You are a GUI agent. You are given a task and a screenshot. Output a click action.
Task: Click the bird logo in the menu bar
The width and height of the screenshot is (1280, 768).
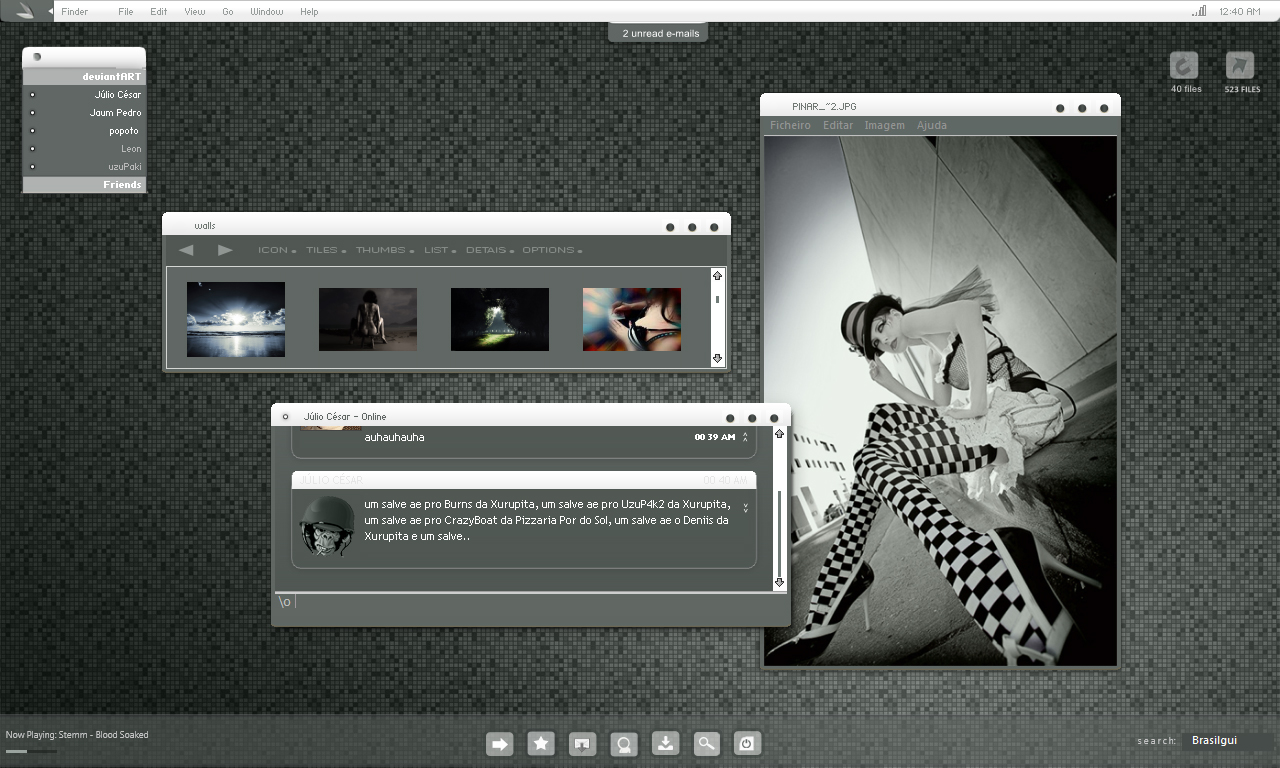pos(23,11)
